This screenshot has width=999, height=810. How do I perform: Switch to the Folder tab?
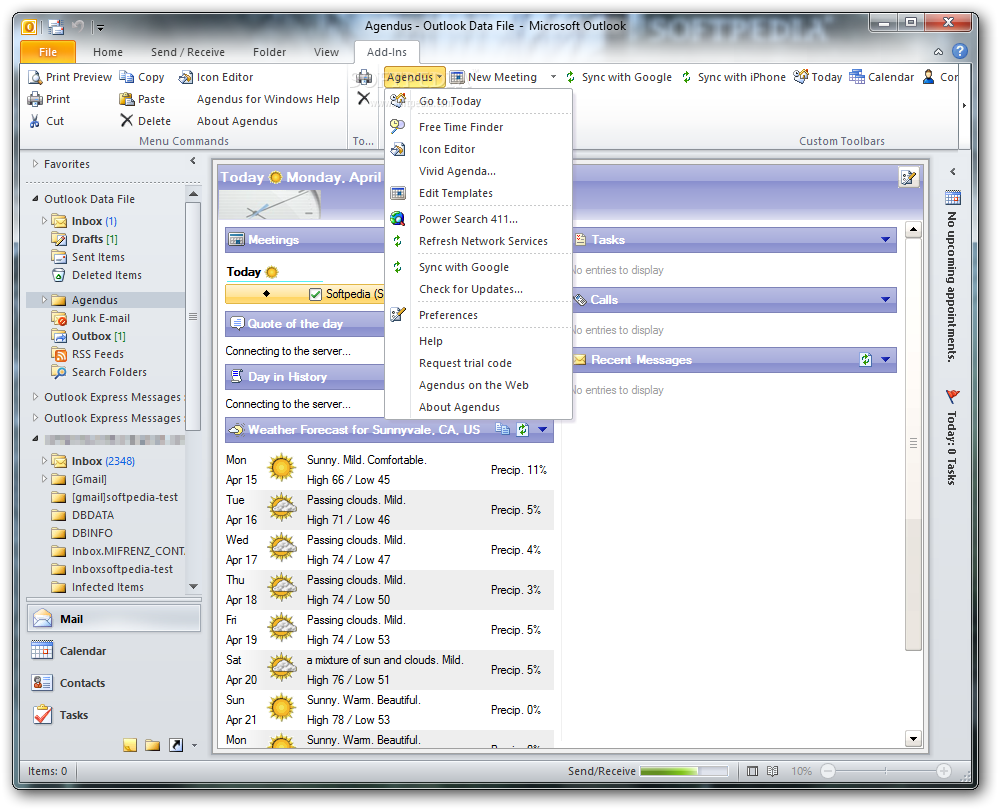point(270,52)
